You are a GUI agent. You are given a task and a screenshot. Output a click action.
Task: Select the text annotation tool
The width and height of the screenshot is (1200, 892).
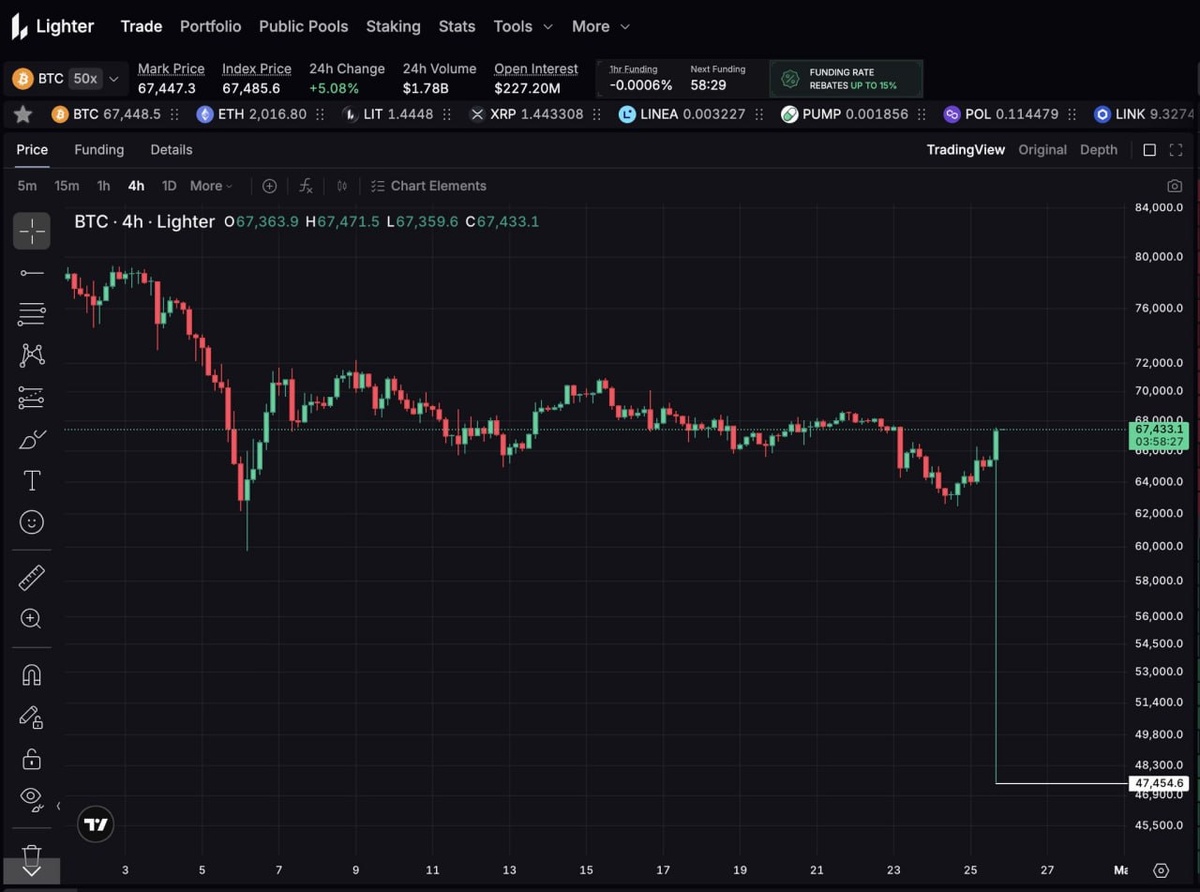coord(32,481)
